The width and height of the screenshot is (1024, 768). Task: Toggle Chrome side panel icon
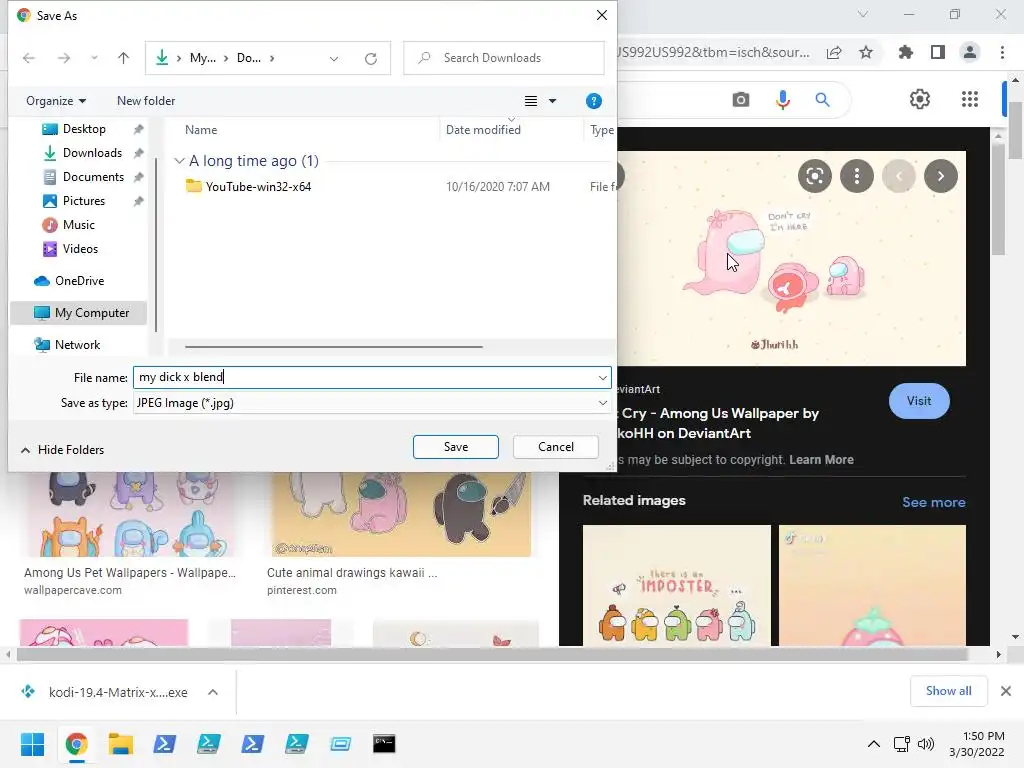(938, 52)
